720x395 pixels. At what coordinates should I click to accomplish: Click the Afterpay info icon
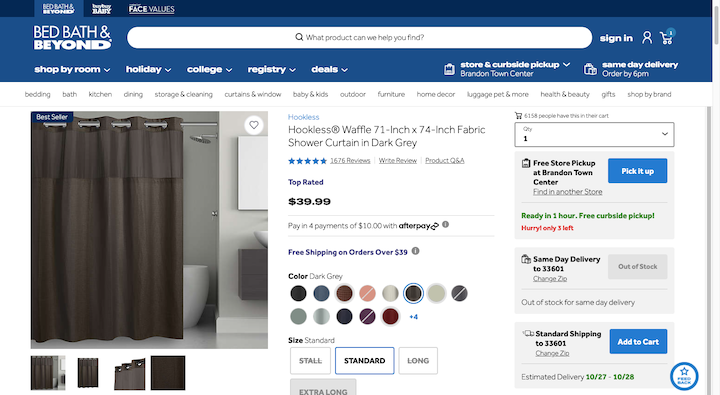pos(445,225)
